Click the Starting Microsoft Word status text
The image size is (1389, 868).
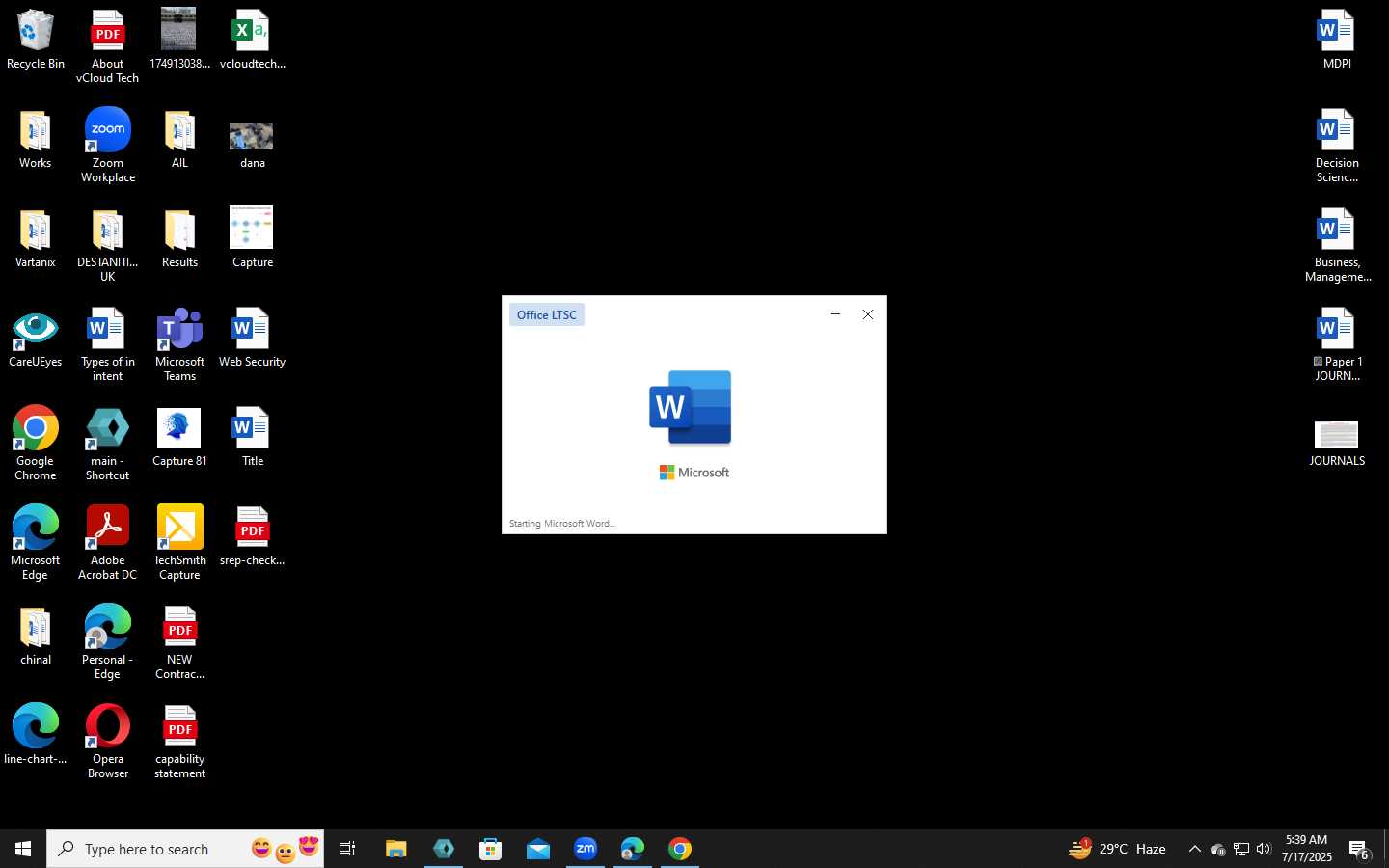[x=562, y=524]
